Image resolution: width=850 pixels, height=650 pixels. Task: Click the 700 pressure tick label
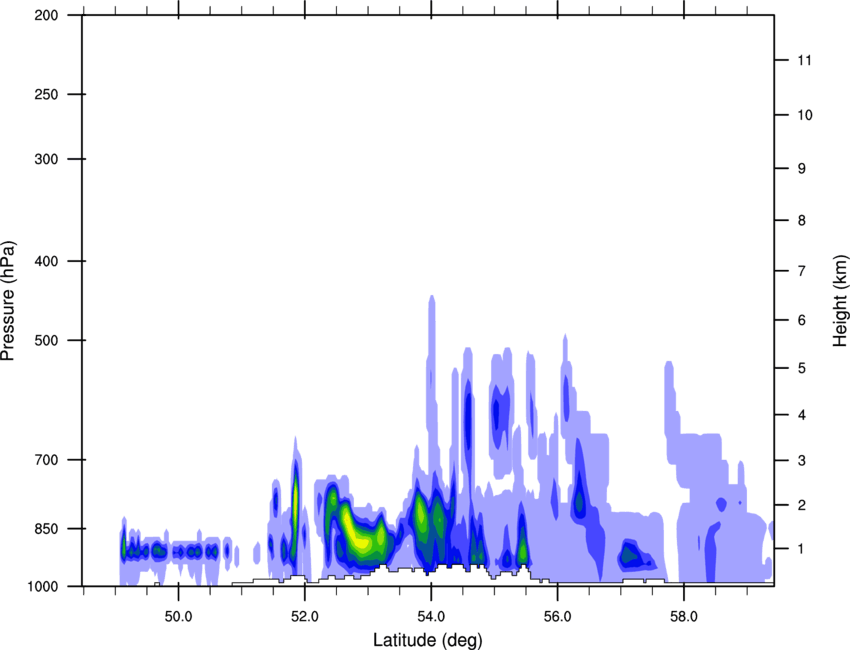click(46, 459)
